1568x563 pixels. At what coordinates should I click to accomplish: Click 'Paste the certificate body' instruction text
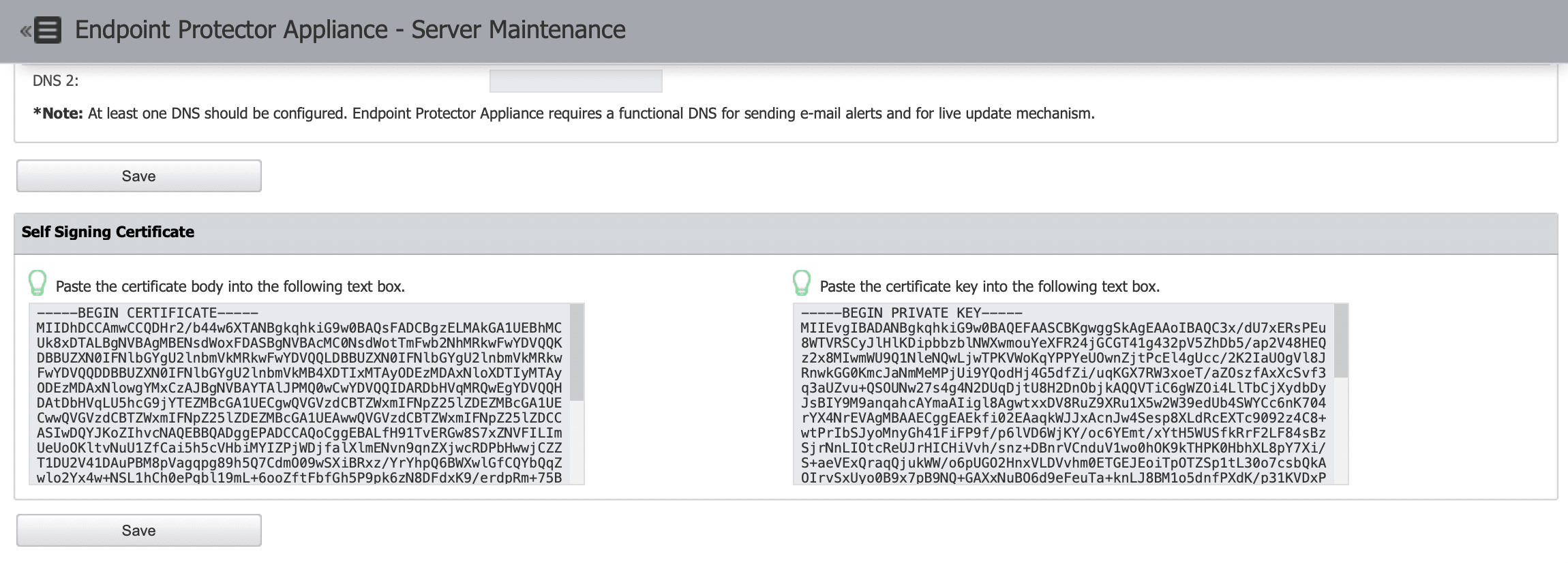(230, 286)
